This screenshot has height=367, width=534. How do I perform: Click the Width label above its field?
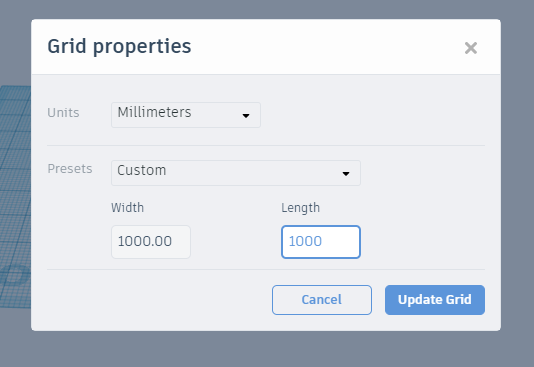[127, 208]
